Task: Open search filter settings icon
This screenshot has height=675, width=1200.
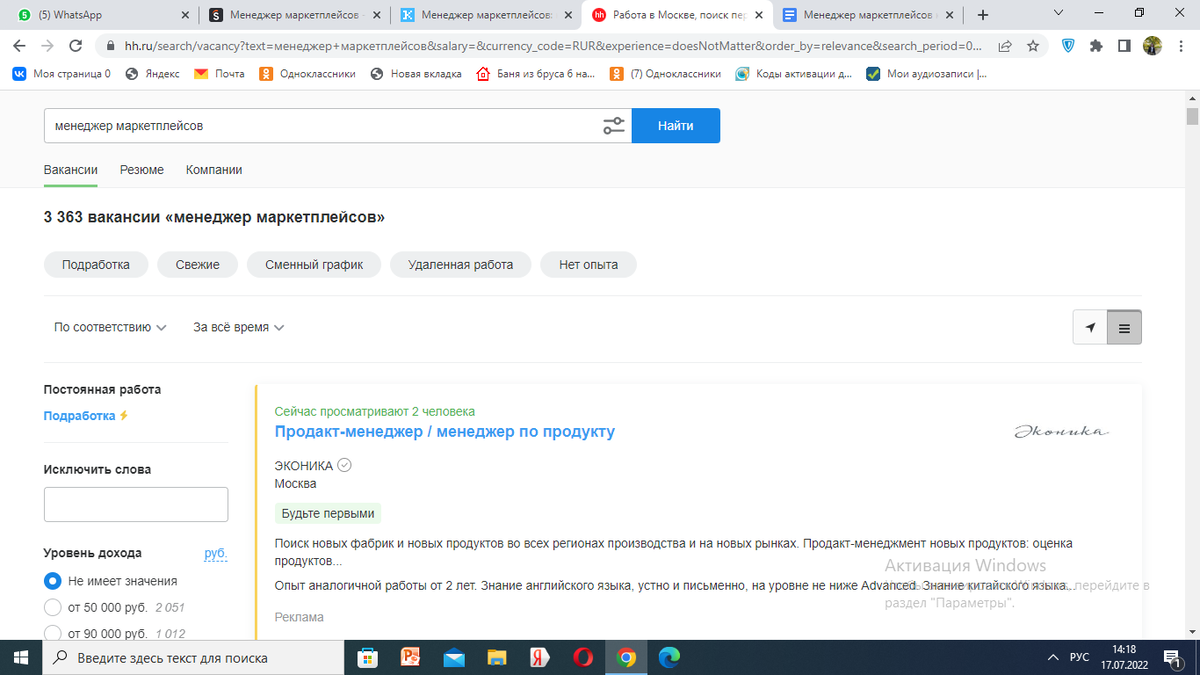Action: (x=614, y=126)
